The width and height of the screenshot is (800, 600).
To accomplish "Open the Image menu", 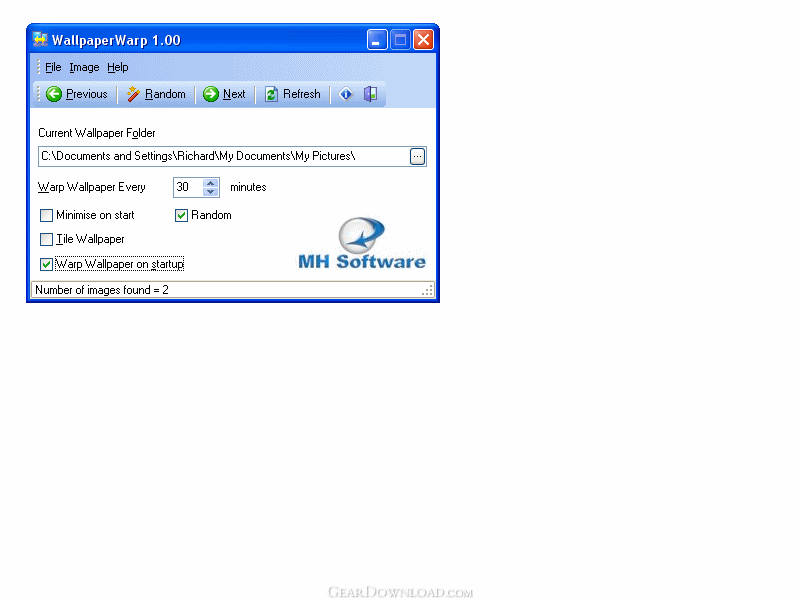I will (84, 67).
